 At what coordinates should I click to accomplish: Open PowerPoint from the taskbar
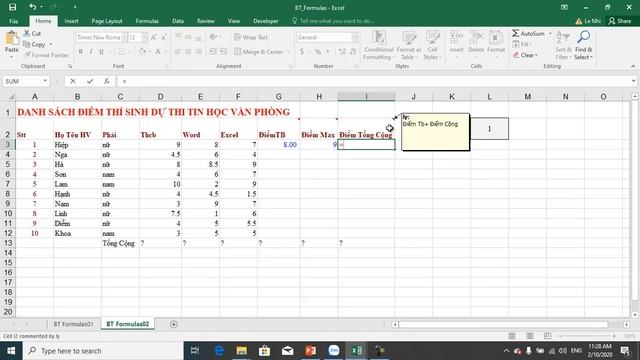coord(311,351)
